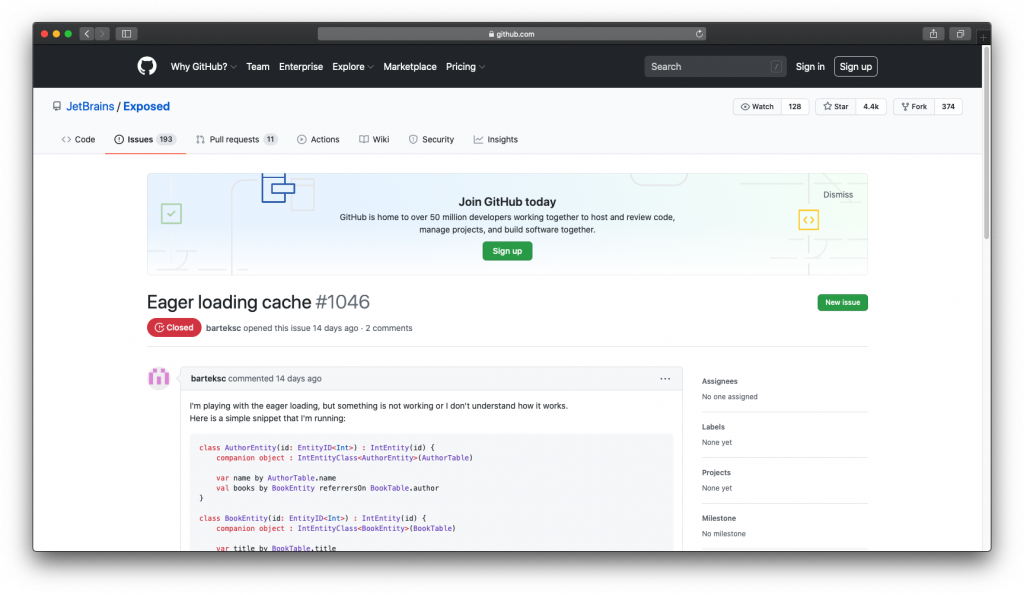Click the repository book icon
This screenshot has width=1024, height=595.
[57, 106]
